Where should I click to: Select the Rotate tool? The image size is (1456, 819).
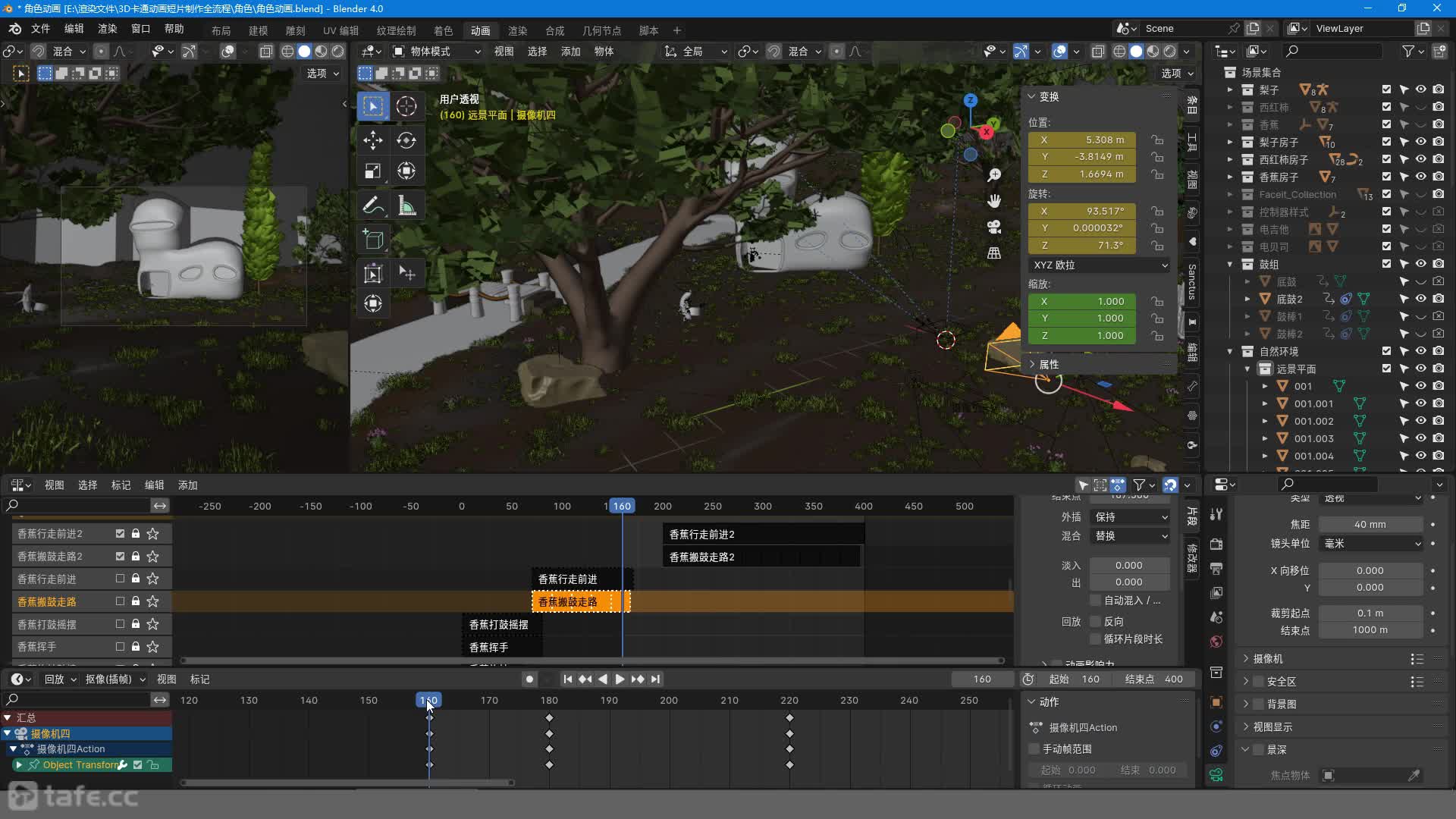[406, 140]
